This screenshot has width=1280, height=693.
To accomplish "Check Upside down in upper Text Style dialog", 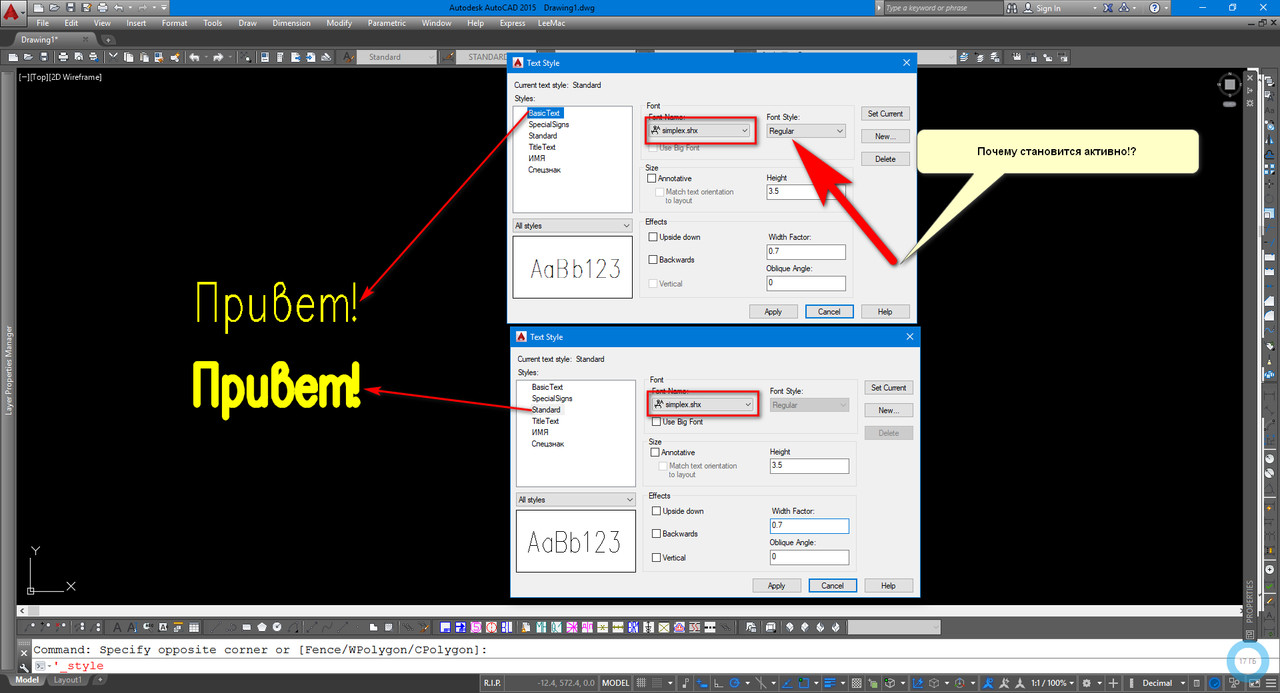I will [x=654, y=237].
